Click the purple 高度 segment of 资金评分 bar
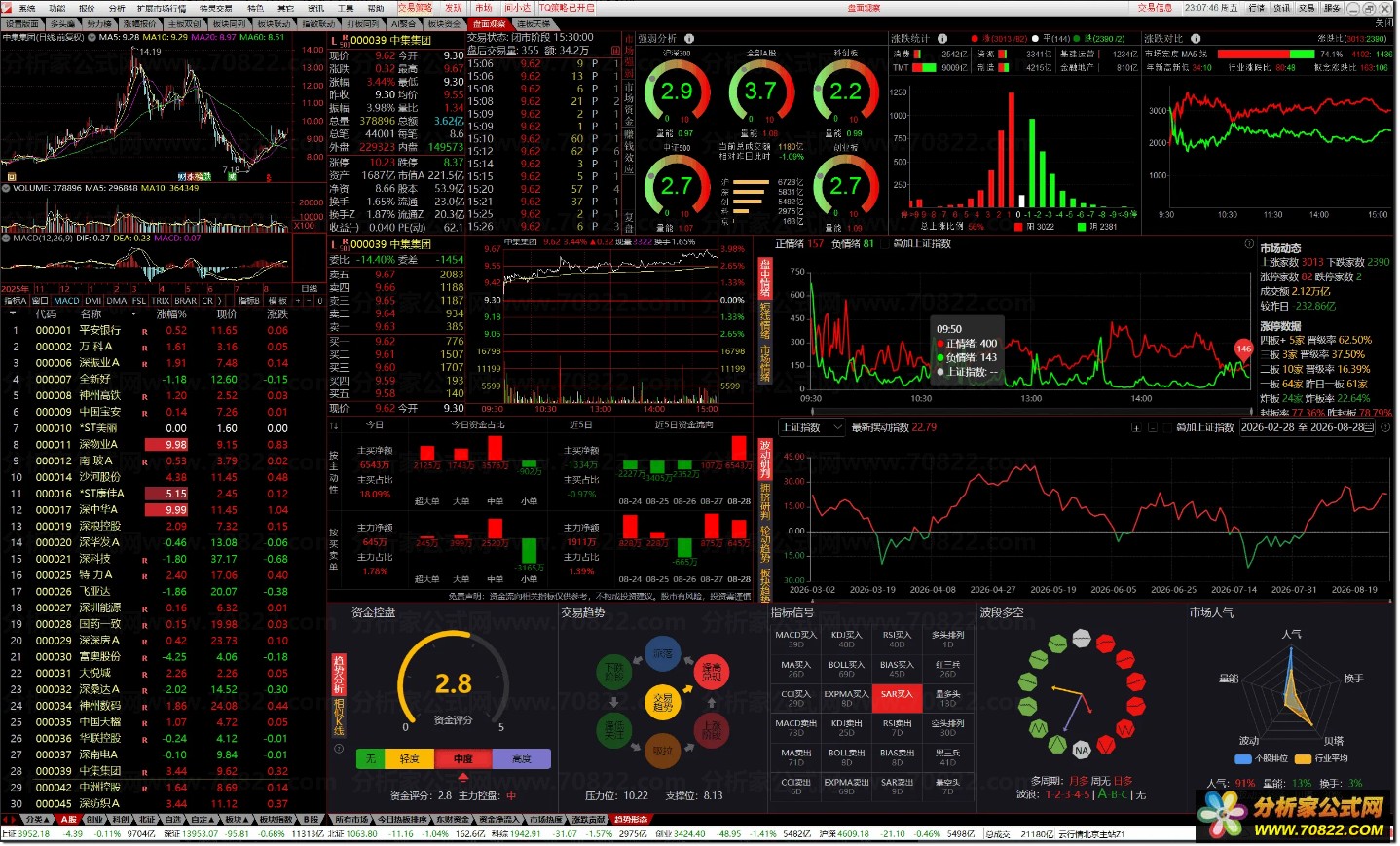Screen dimensions: 1400x846 (522, 758)
